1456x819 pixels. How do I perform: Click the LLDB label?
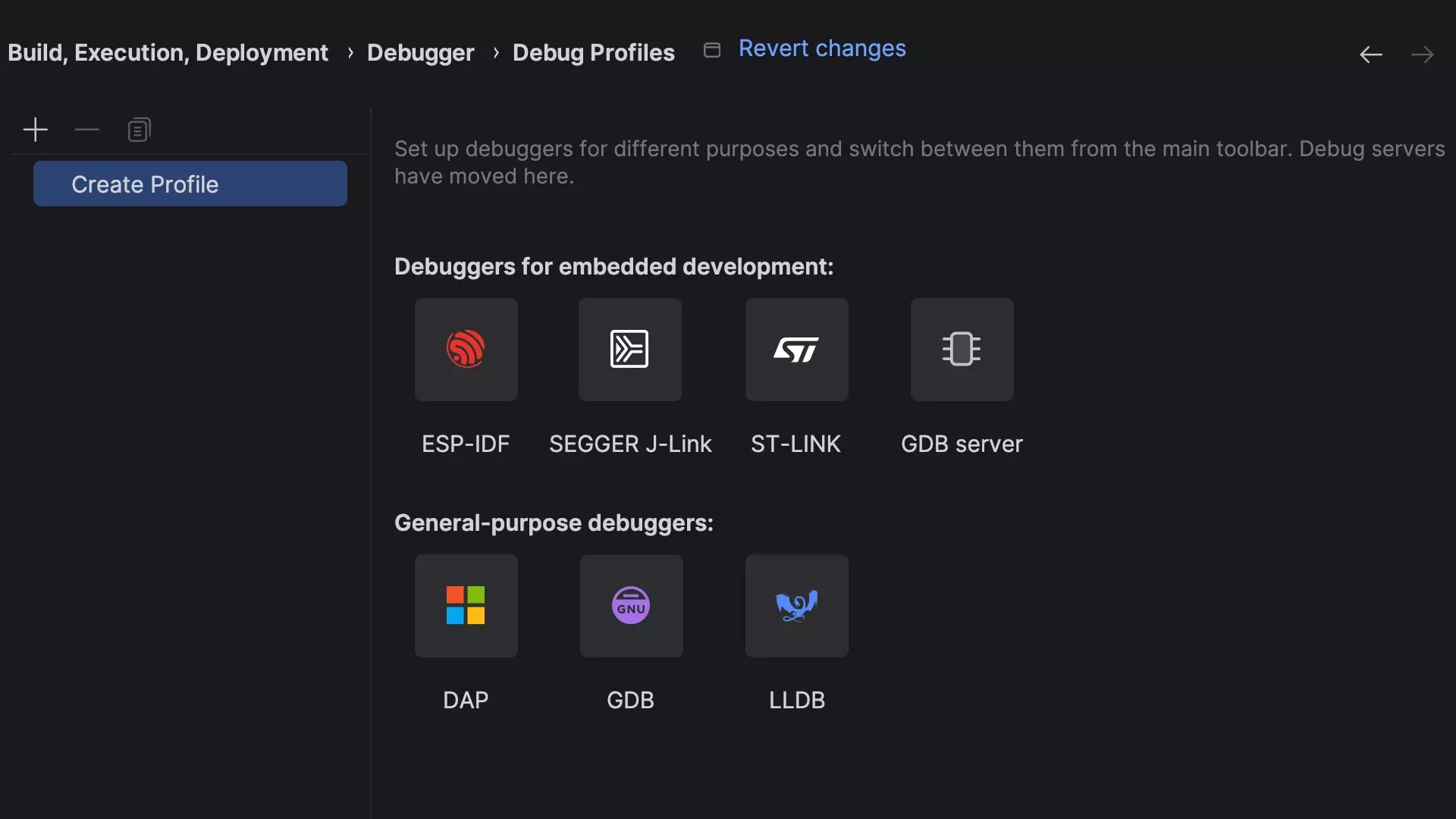point(797,700)
